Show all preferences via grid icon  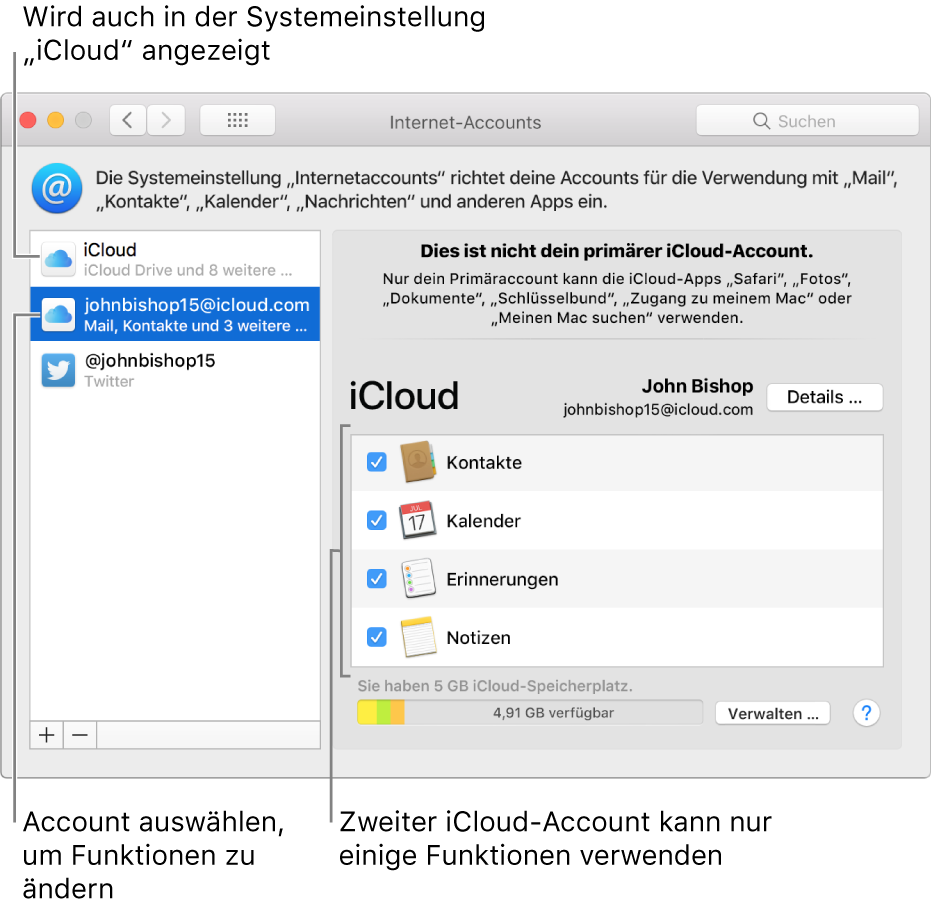238,121
